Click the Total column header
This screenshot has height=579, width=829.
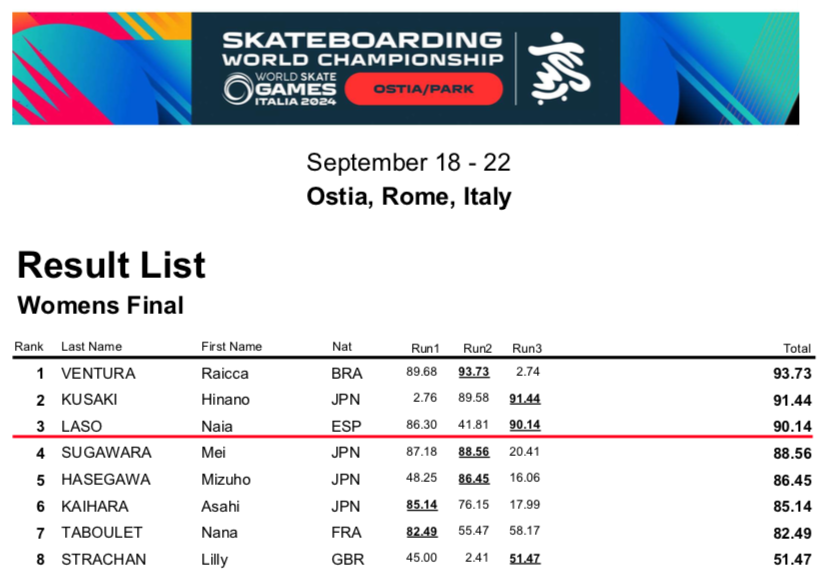pyautogui.click(x=796, y=348)
